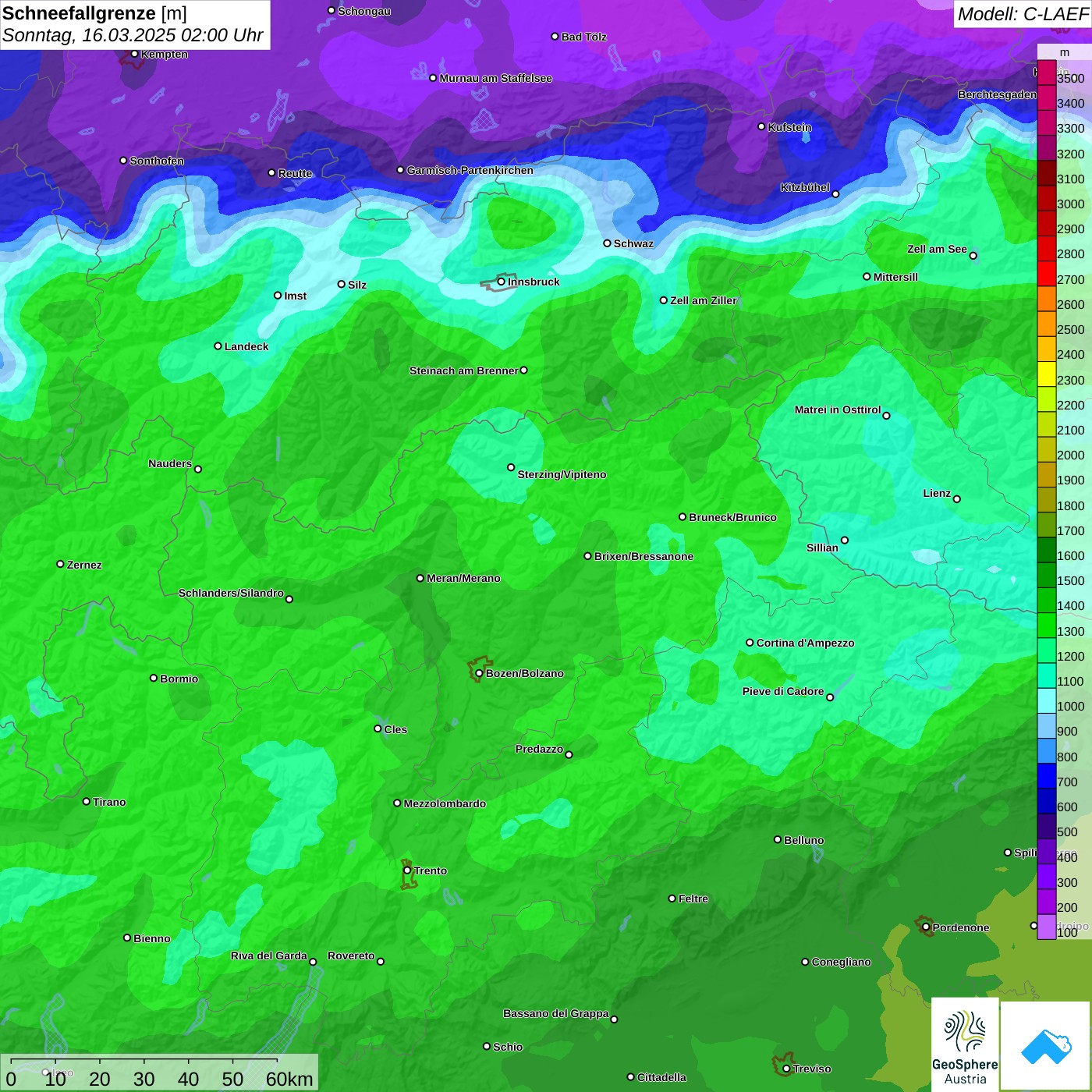Click the Cortina d'Ampezzo marker dot
The image size is (1092, 1092).
750,643
